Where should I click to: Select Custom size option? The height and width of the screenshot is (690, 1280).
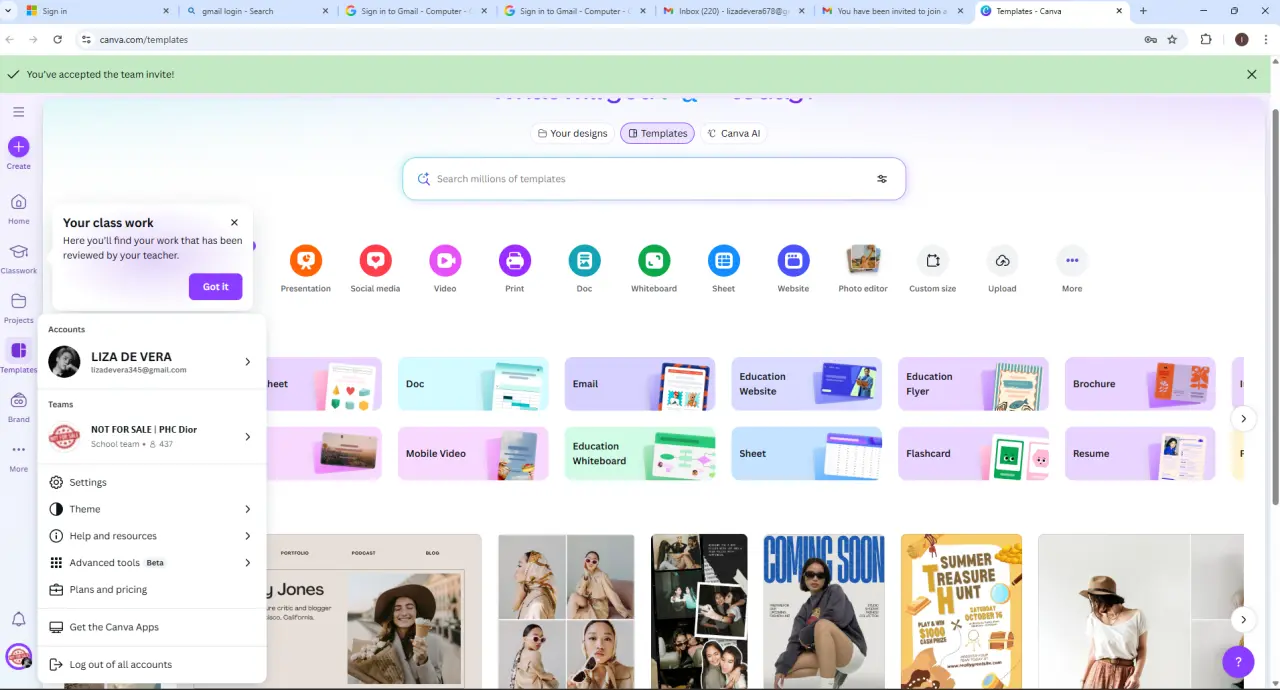coord(933,269)
